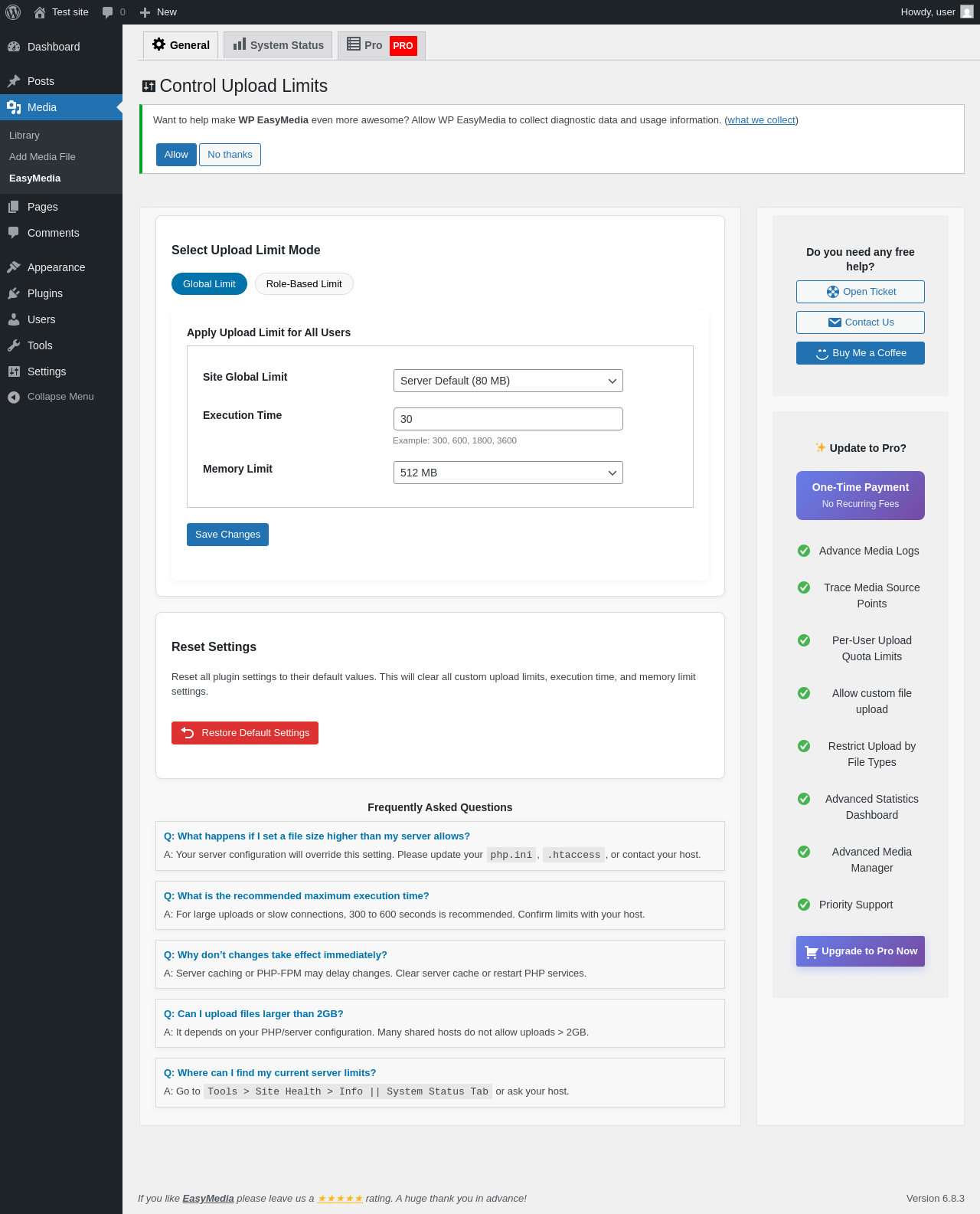Click the green check beside Advance Media Logs
Viewport: 980px width, 1214px height.
click(x=804, y=551)
